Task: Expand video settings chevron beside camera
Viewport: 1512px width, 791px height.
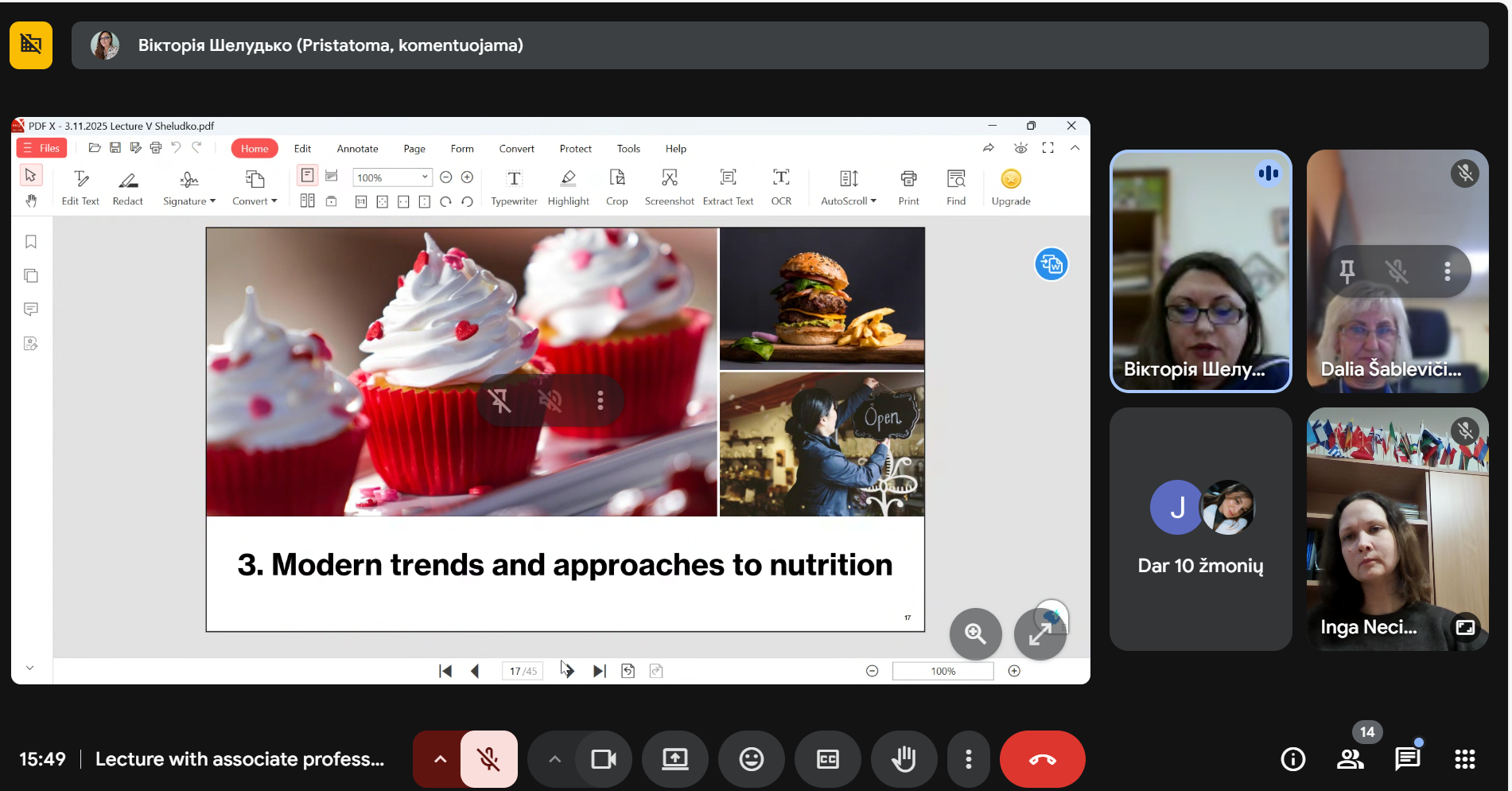Action: pos(554,759)
